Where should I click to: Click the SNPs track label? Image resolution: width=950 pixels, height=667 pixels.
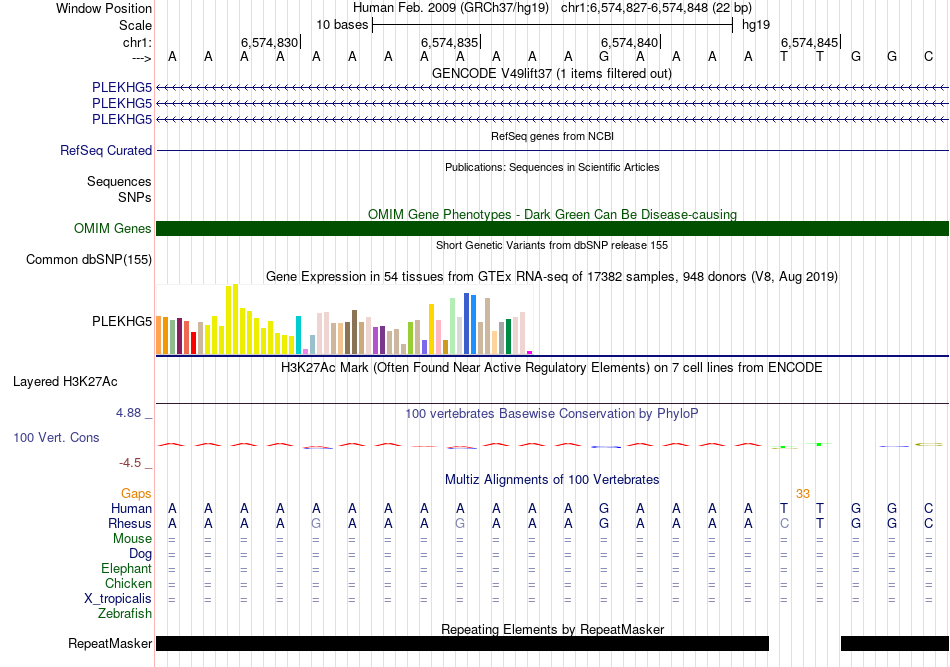coord(135,197)
